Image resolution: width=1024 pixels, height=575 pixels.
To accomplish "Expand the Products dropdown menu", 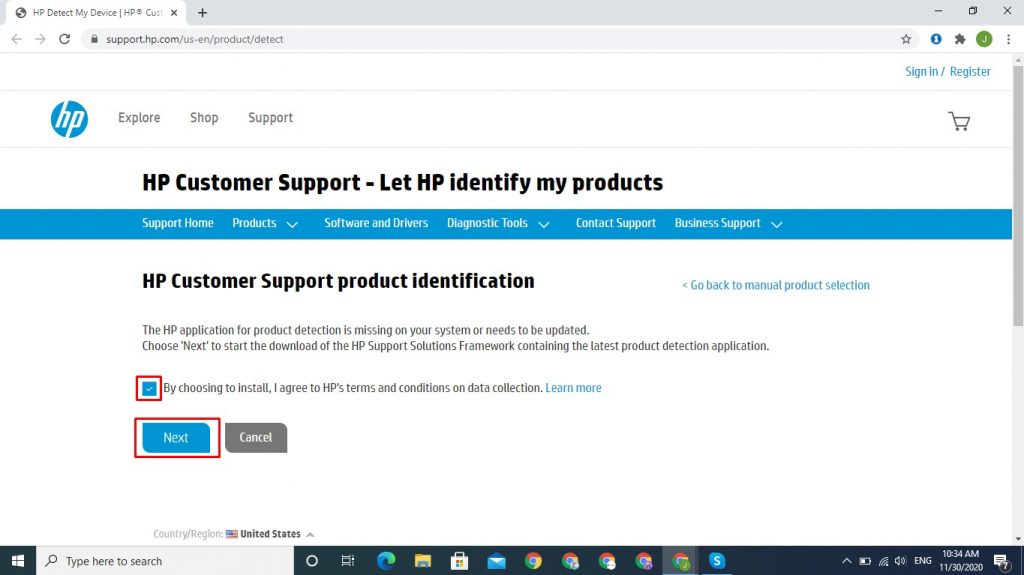I will [265, 224].
